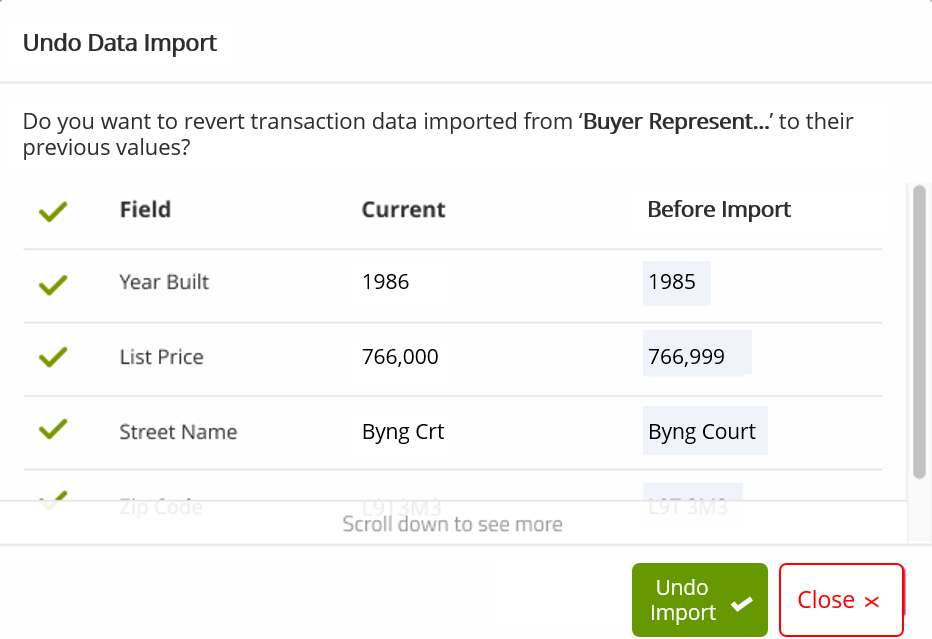Click the Byng Crt current value field
The height and width of the screenshot is (639, 932).
coord(402,431)
